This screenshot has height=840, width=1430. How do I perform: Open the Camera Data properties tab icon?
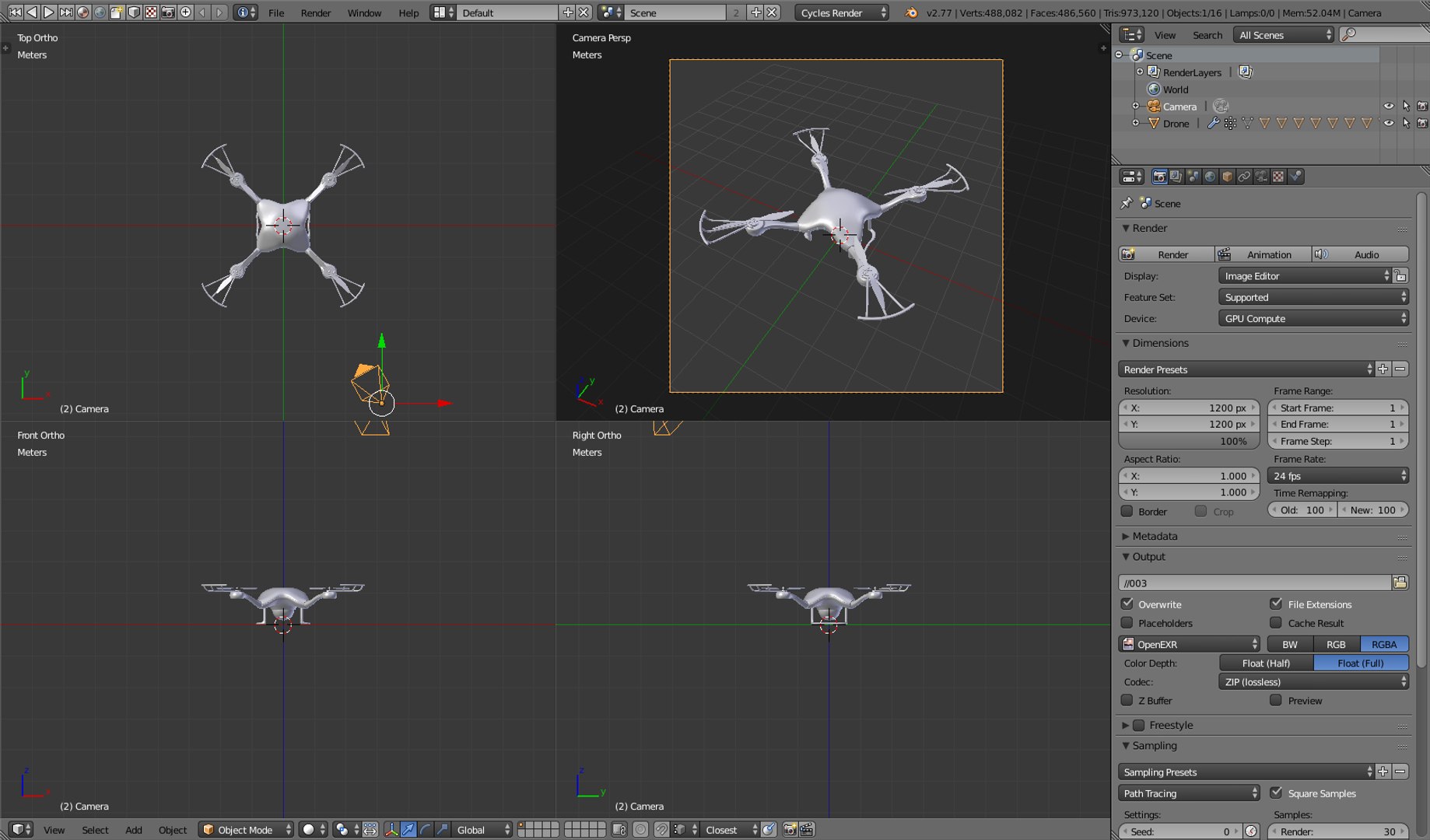(x=1261, y=177)
